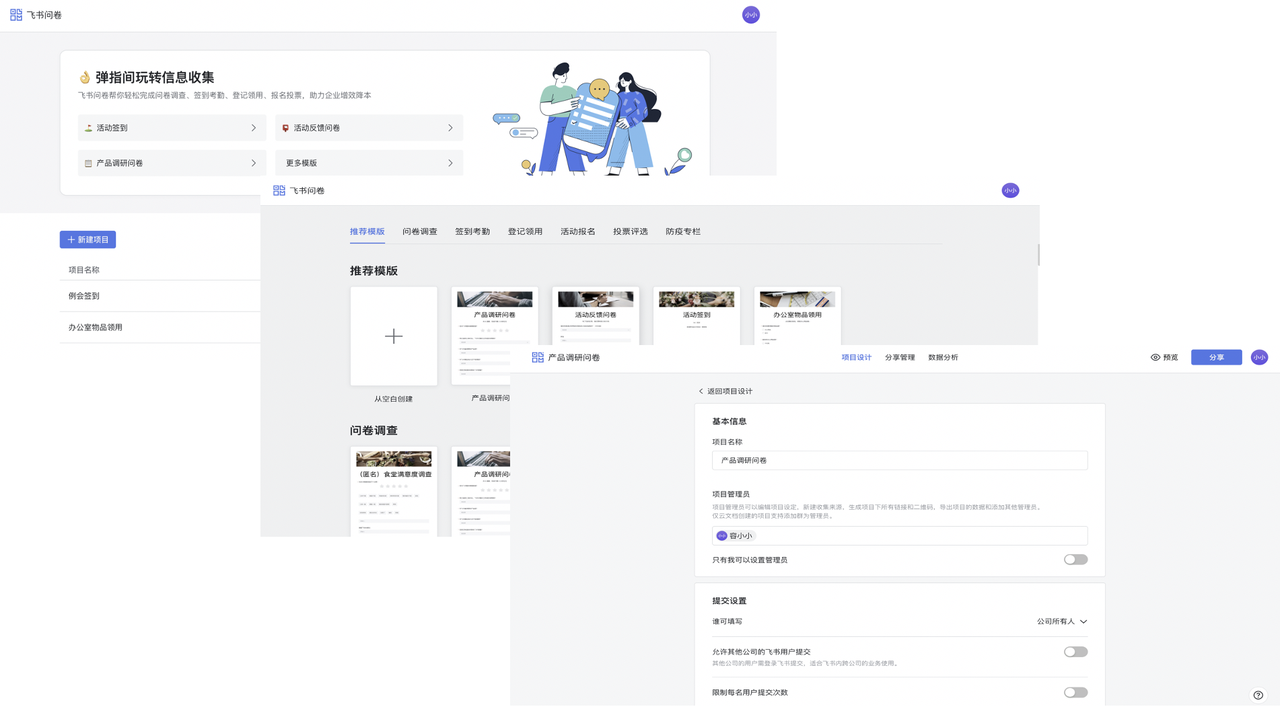Enable 允许其他公司的飞书用户提交 toggle
Screen dimensions: 1280x713
[x=1075, y=652]
